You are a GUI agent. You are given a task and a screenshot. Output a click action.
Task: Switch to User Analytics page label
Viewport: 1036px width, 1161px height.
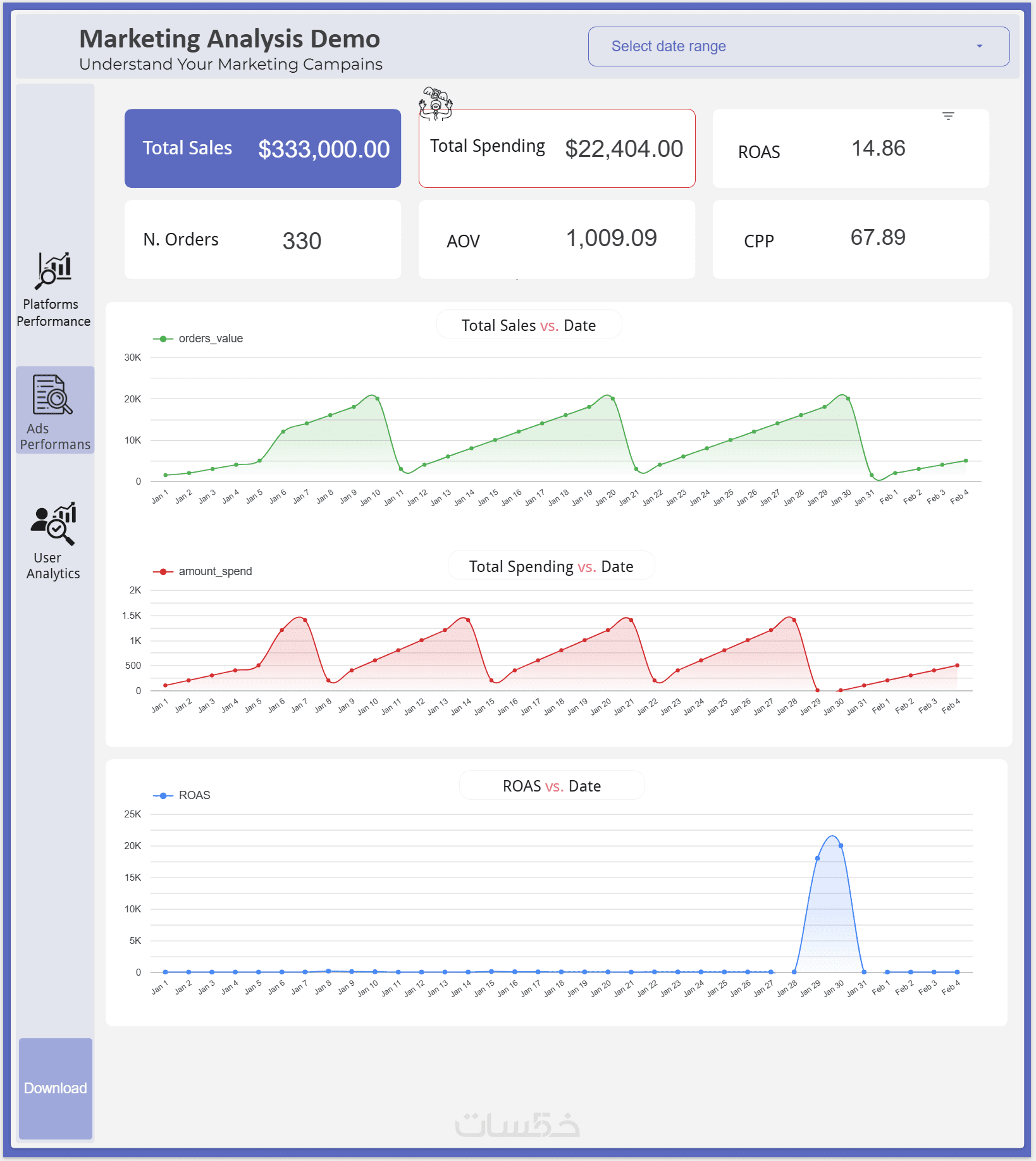53,566
